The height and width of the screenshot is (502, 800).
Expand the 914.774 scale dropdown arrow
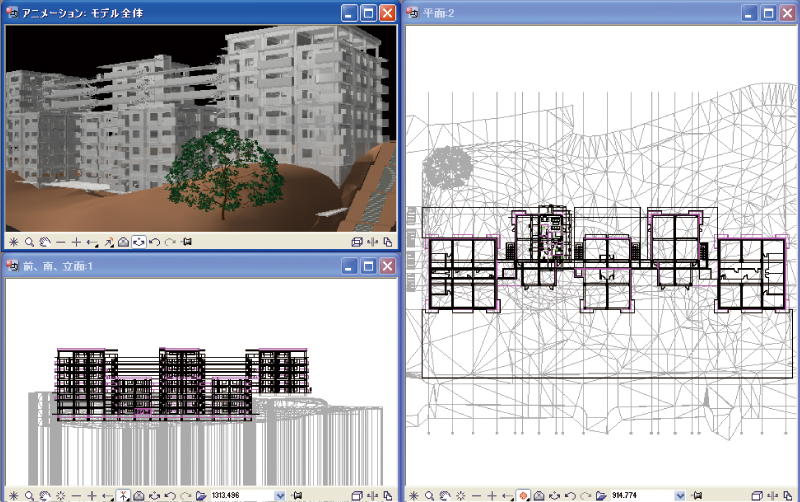[x=680, y=495]
